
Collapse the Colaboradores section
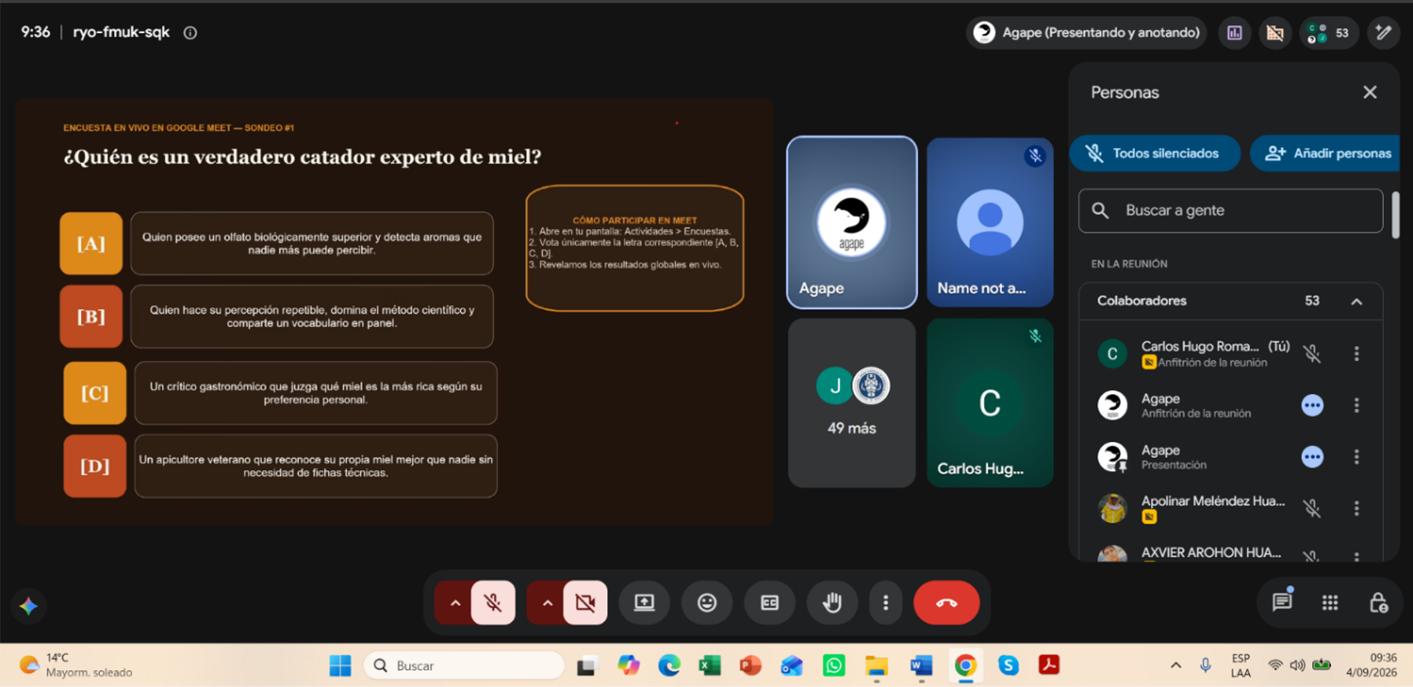point(1356,301)
